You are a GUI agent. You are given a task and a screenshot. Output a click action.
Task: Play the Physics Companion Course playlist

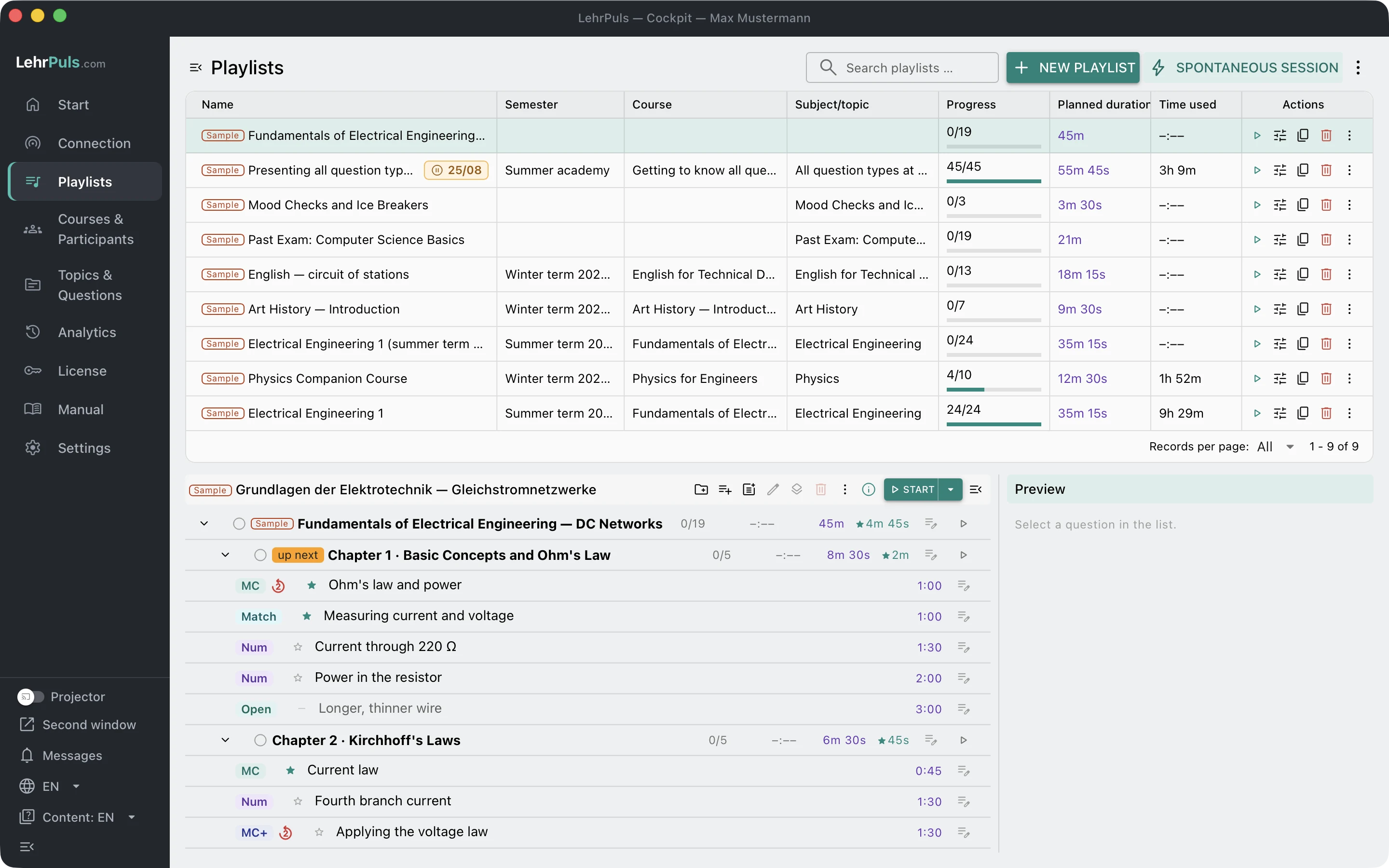pos(1257,379)
